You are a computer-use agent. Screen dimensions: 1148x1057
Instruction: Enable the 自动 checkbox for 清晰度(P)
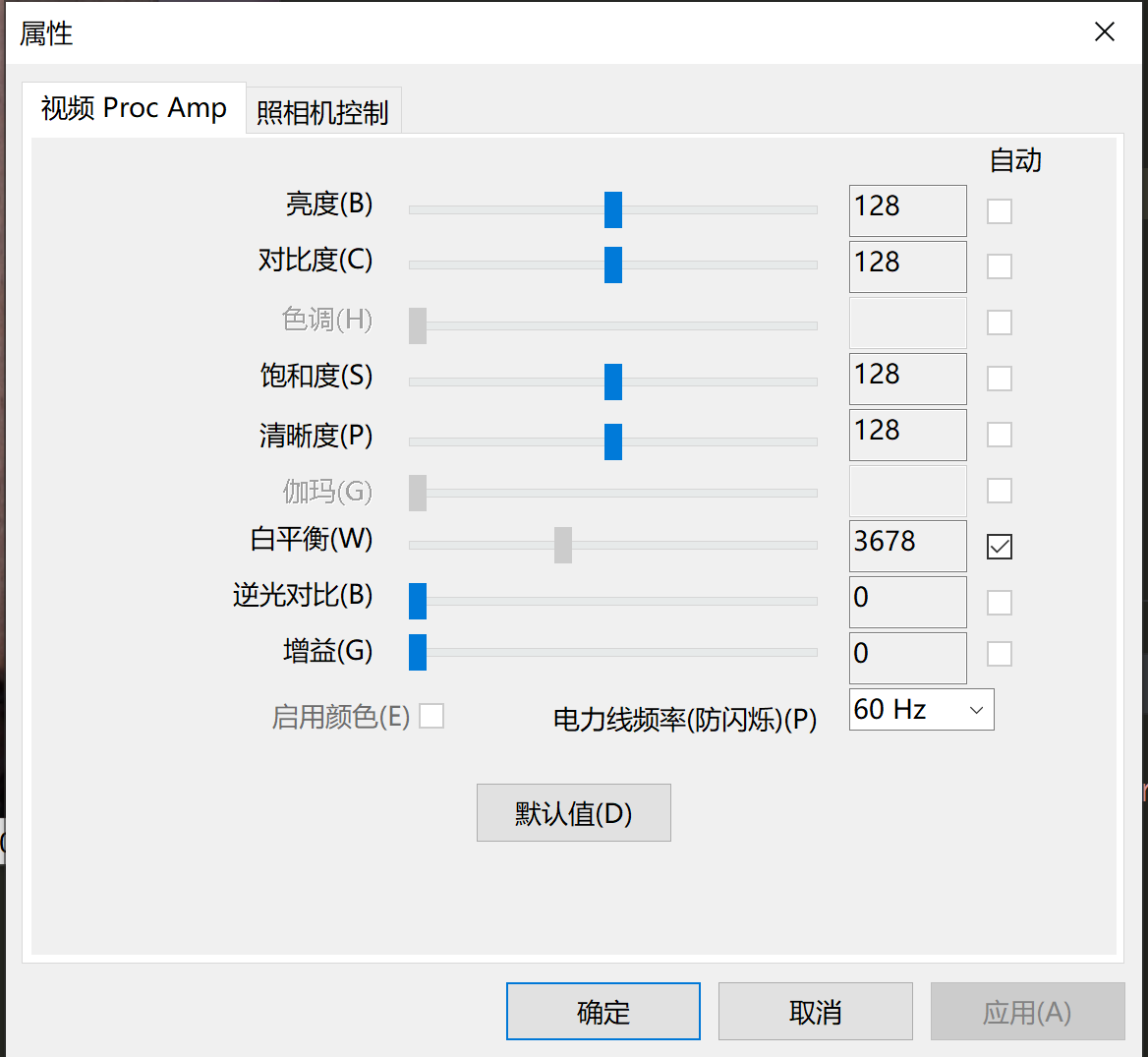pyautogui.click(x=999, y=434)
